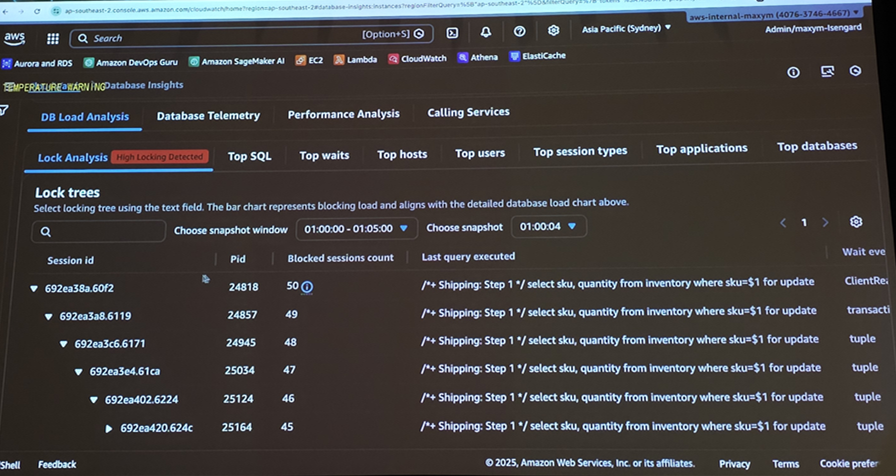The height and width of the screenshot is (476, 896).
Task: Open console settings gear in top bar
Action: coord(553,31)
